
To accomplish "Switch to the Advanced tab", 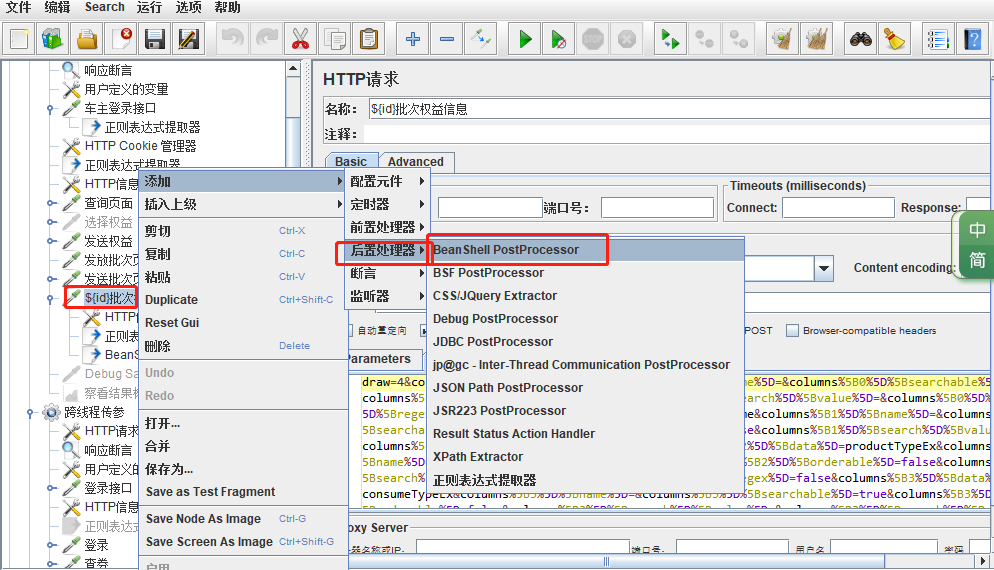I will (416, 162).
